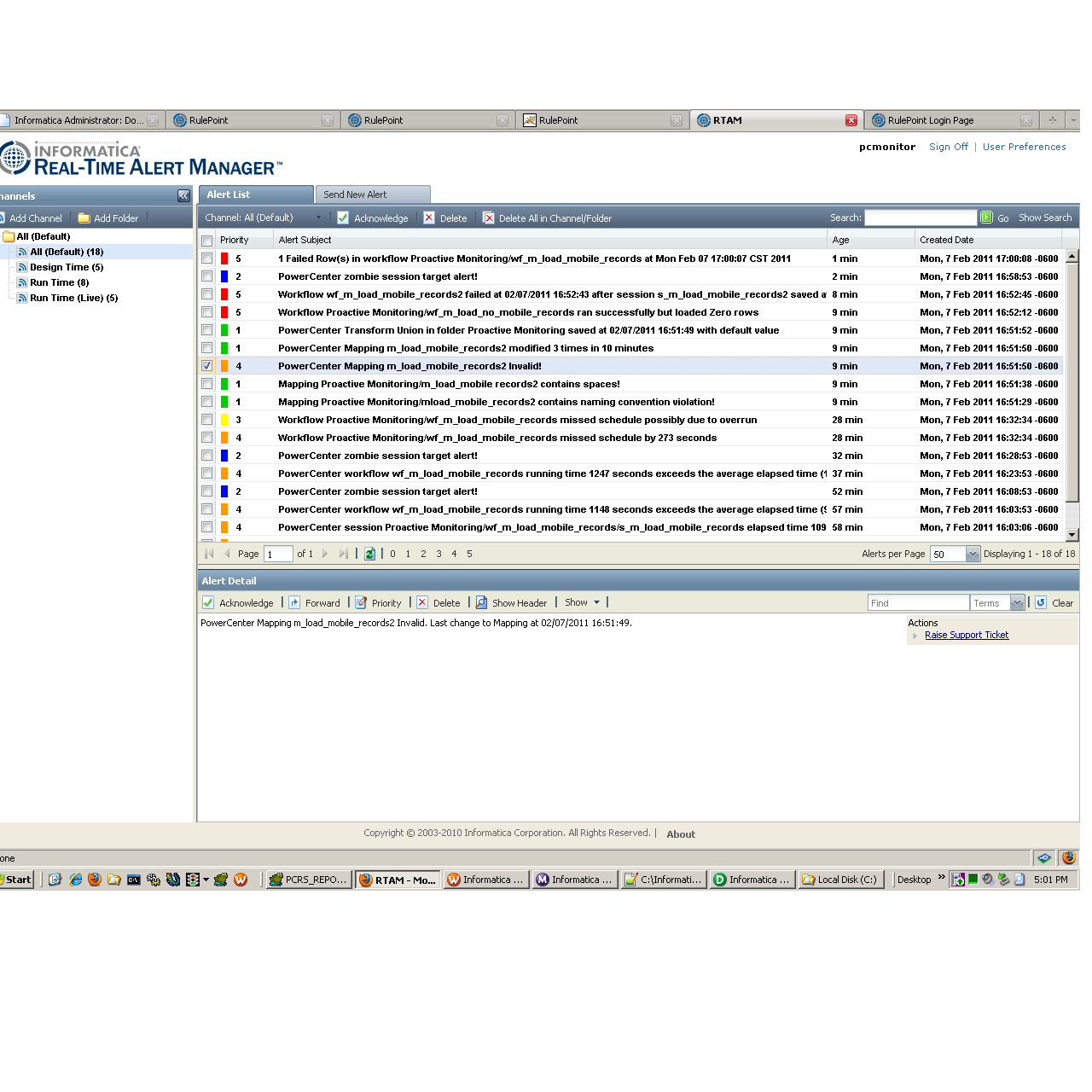The image size is (1092, 1092).
Task: Go to the previous page of alerts
Action: tap(227, 554)
